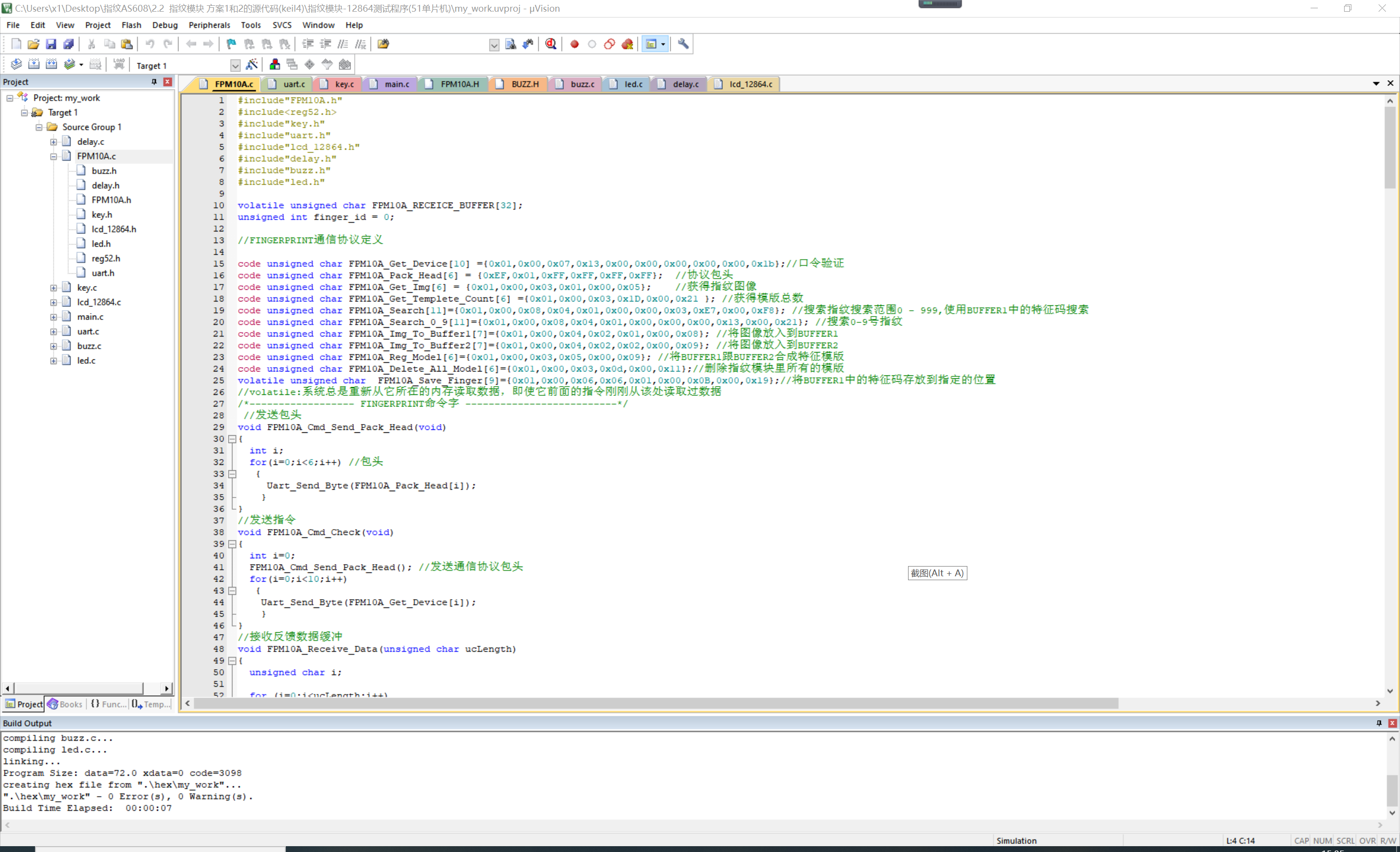Image resolution: width=1400 pixels, height=852 pixels.
Task: Insert a breakpoint with the red dot icon
Action: click(575, 44)
